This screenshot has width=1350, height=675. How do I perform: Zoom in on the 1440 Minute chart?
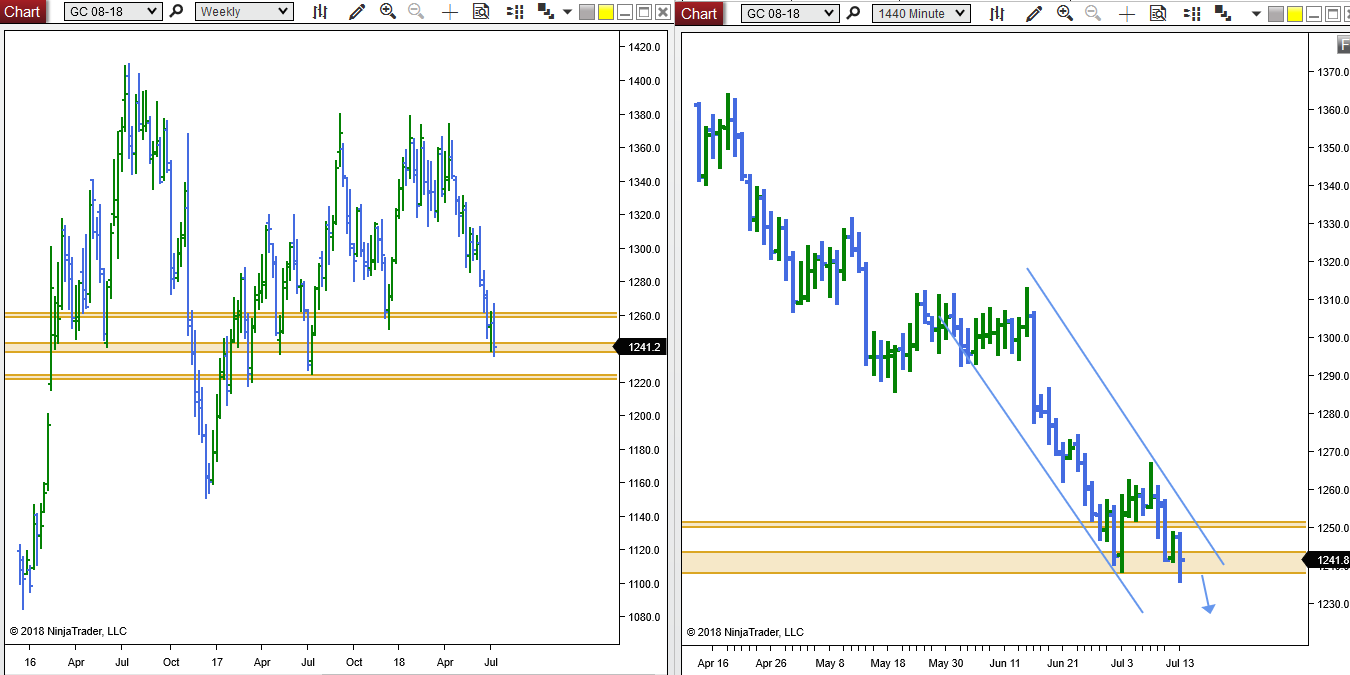(1065, 13)
